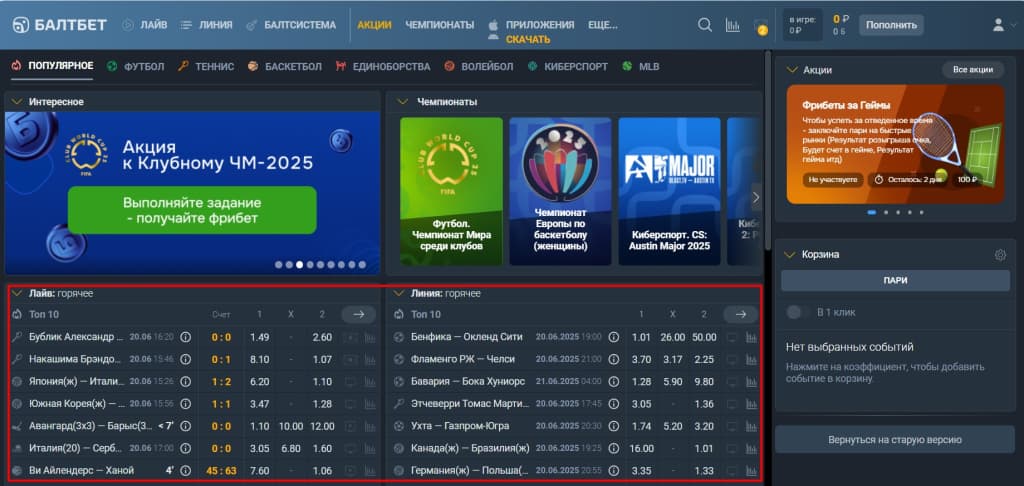Show info for Япония(ж) — Италия match

click(x=185, y=381)
